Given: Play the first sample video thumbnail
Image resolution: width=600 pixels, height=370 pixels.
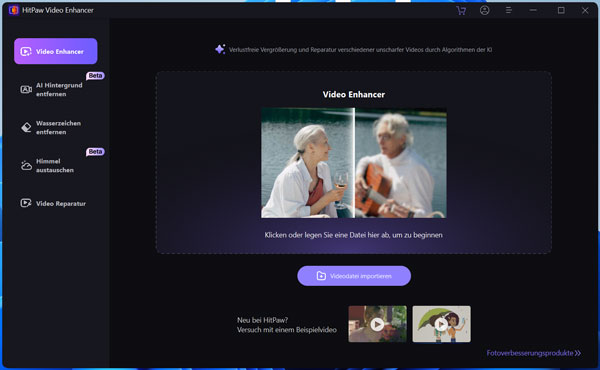Looking at the screenshot, I should point(377,324).
